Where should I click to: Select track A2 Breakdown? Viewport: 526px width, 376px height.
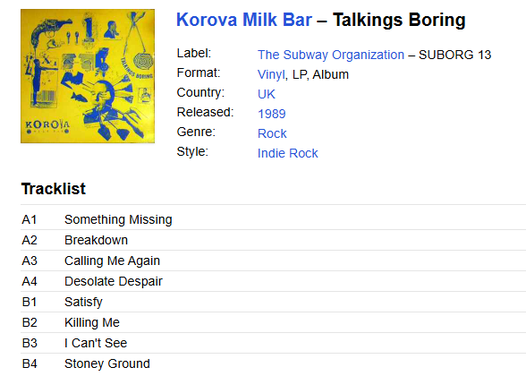click(x=273, y=240)
